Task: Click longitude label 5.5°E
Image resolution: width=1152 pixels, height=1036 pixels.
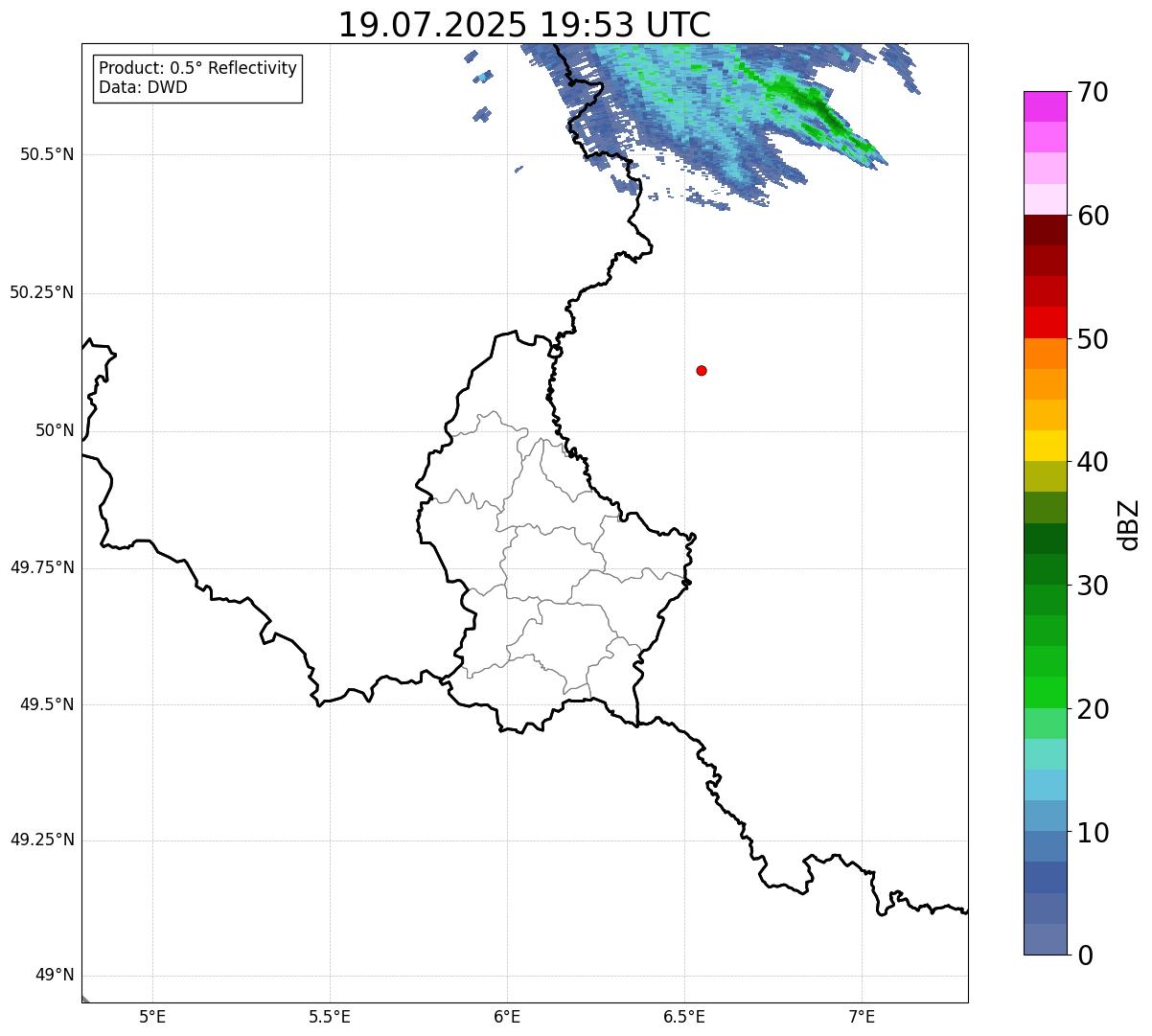Action: pos(330,1016)
